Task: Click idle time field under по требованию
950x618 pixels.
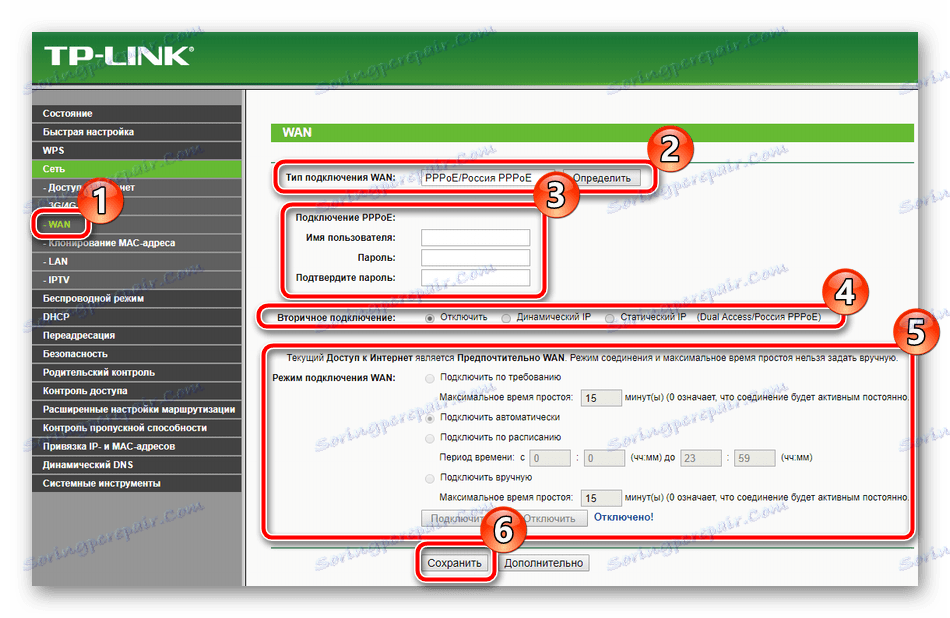Action: 601,397
